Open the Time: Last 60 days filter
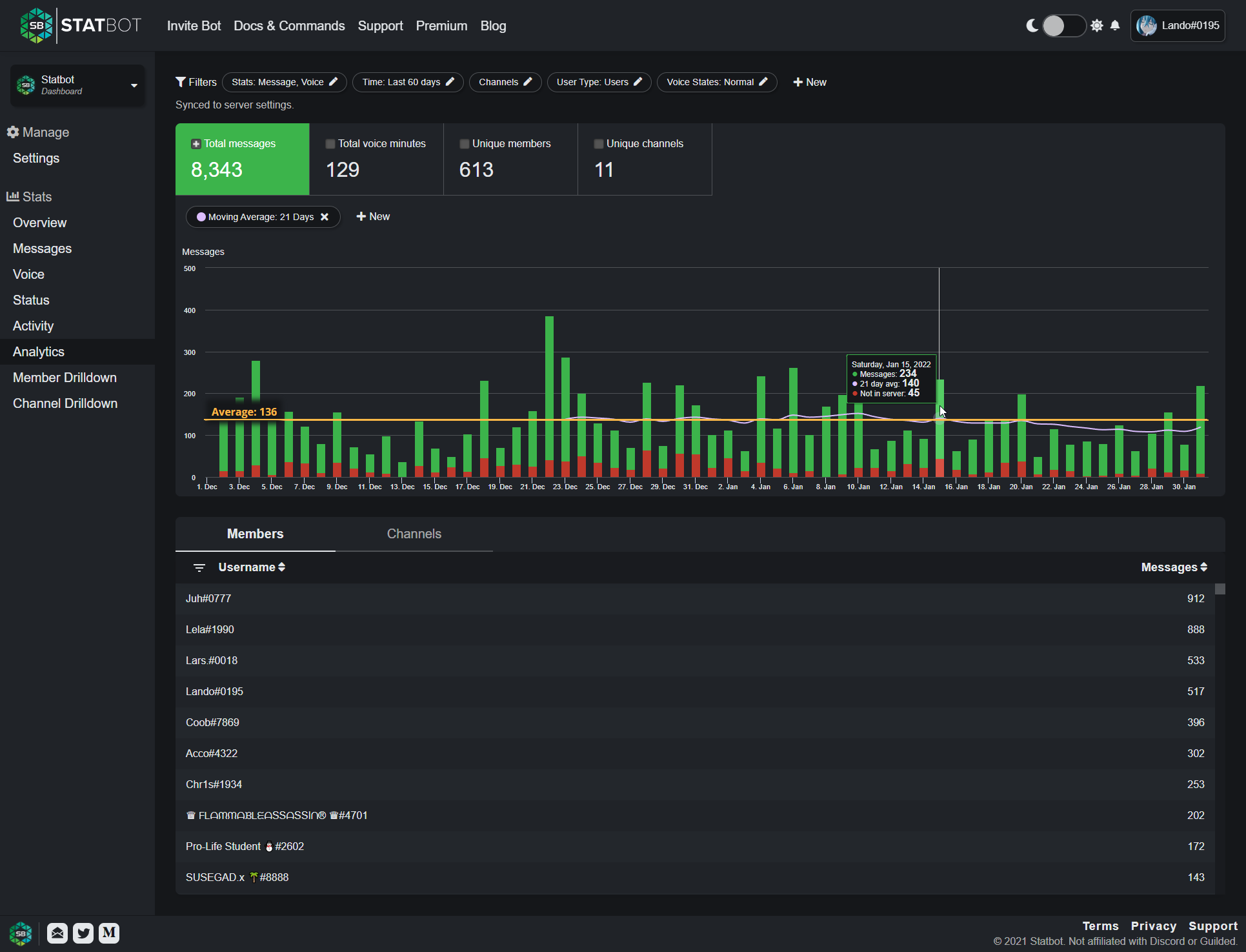The width and height of the screenshot is (1246, 952). pos(408,82)
